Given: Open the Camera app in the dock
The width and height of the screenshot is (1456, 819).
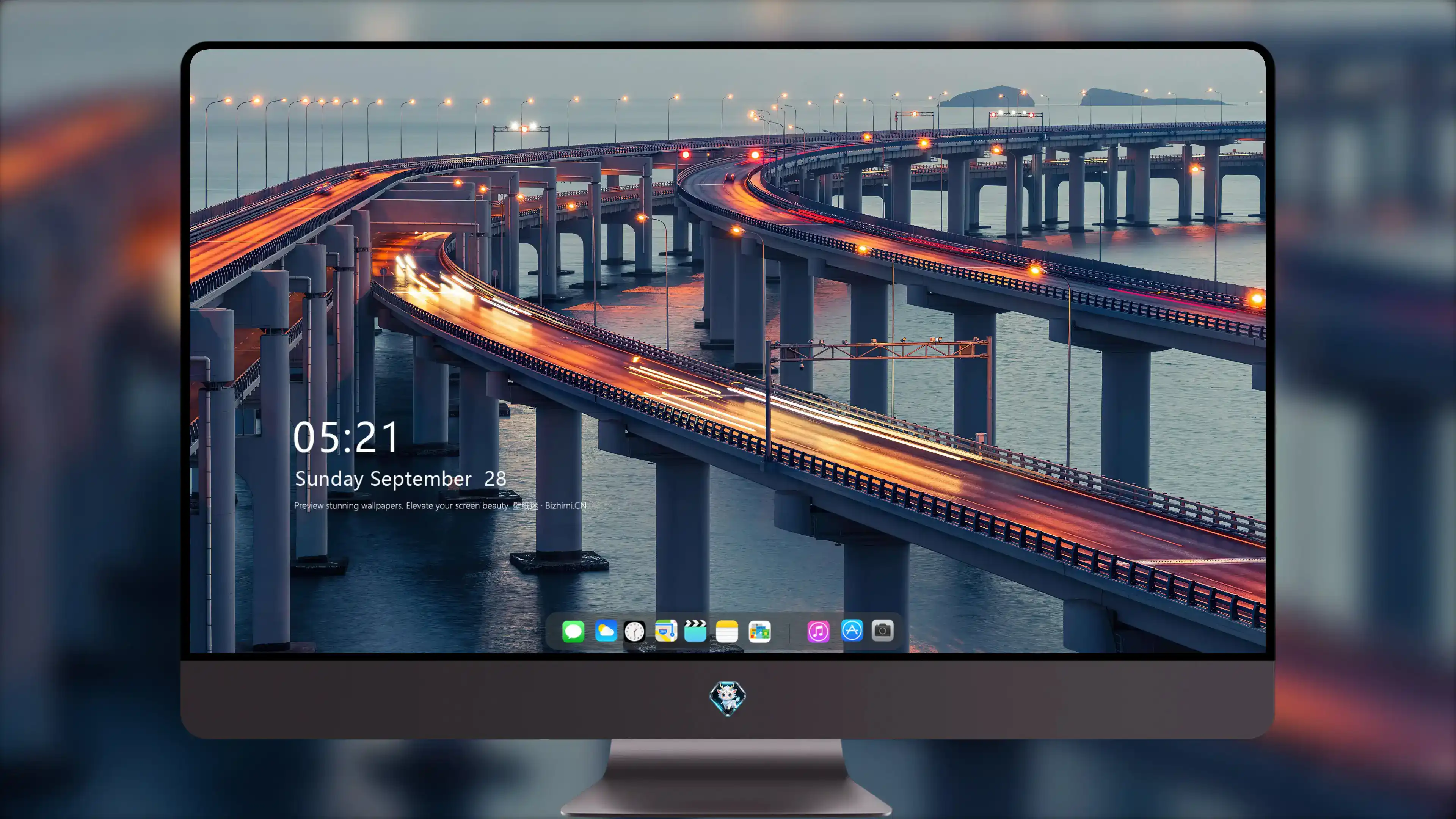Looking at the screenshot, I should pyautogui.click(x=882, y=630).
